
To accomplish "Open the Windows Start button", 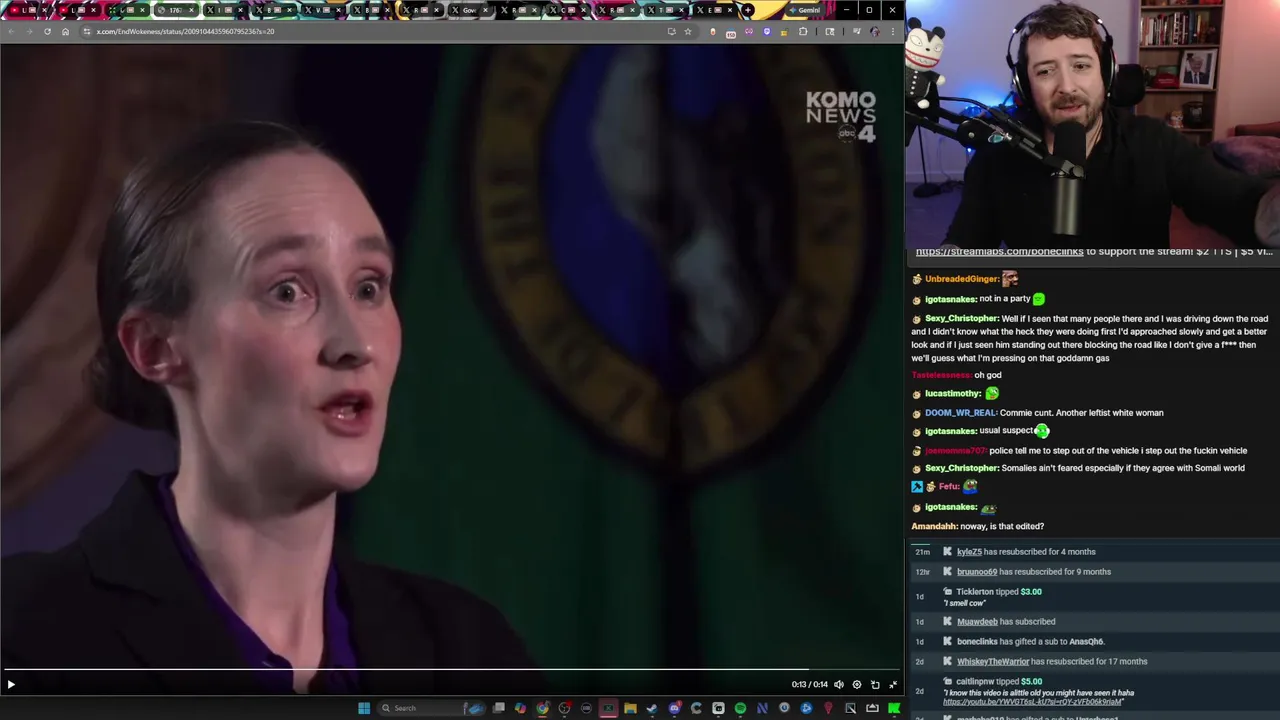I will click(x=364, y=708).
